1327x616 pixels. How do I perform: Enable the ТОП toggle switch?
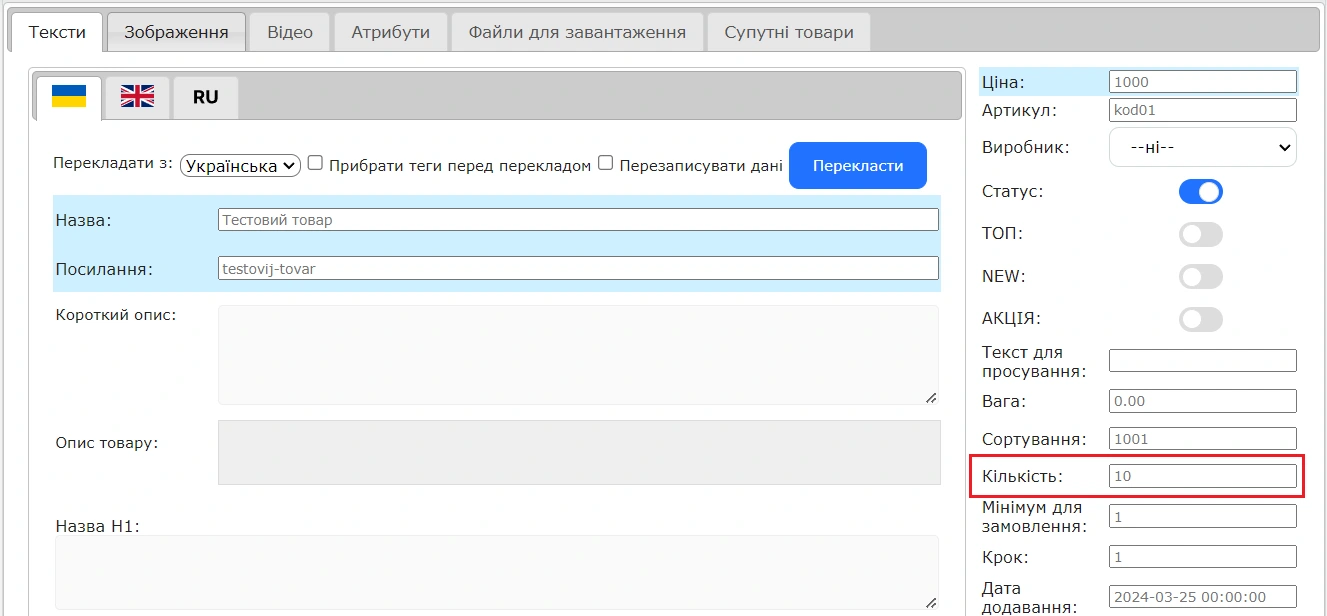pos(1201,234)
